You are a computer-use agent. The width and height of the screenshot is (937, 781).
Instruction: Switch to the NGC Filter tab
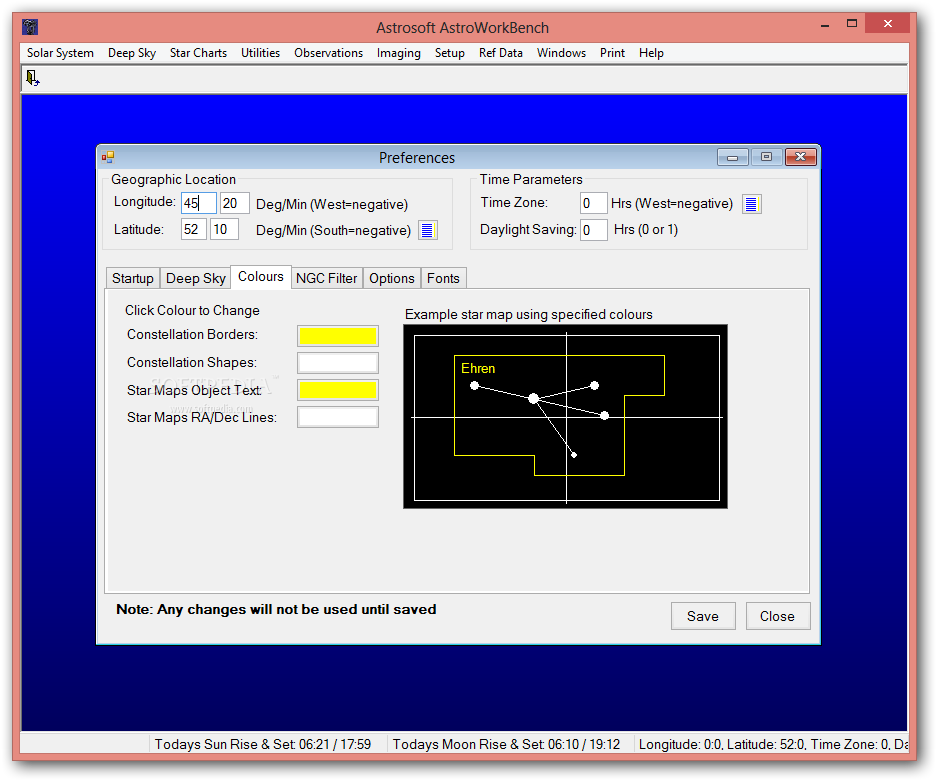point(327,278)
